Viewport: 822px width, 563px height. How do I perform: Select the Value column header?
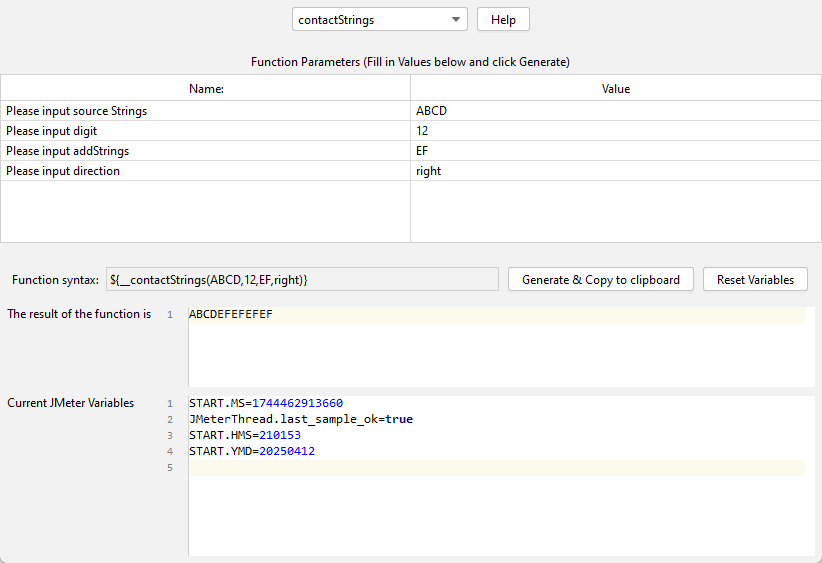coord(615,89)
